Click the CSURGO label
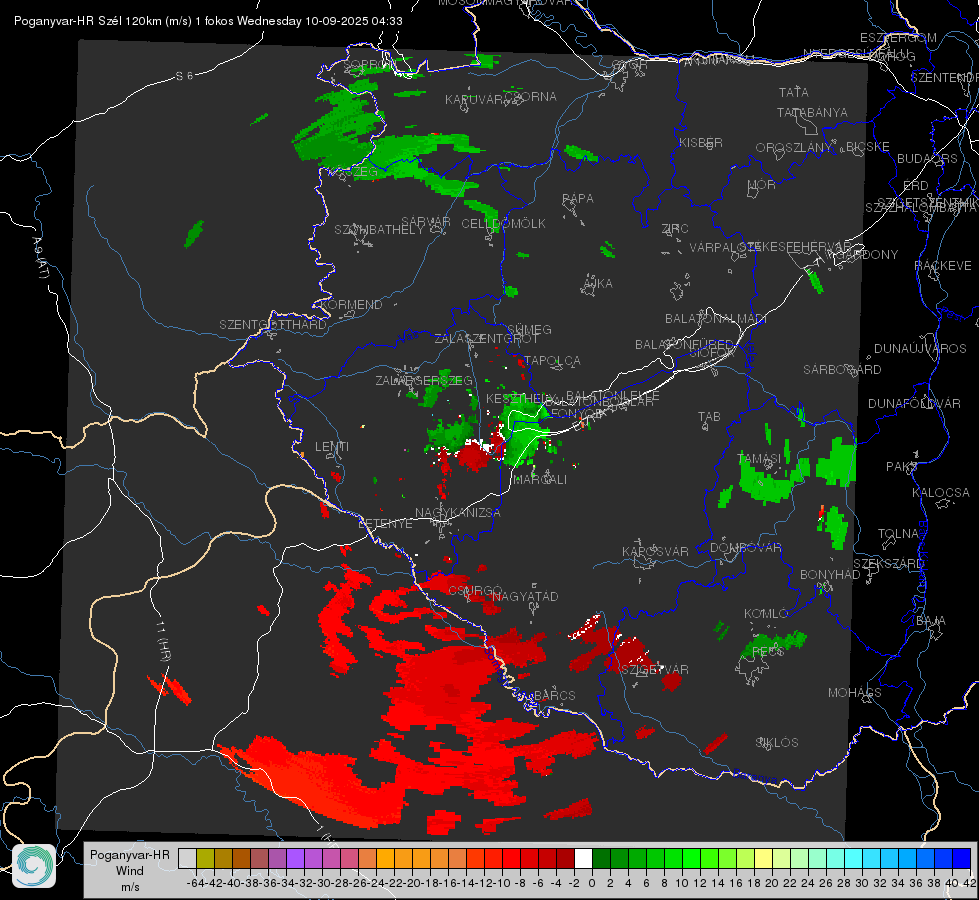This screenshot has height=900, width=979. 476,590
